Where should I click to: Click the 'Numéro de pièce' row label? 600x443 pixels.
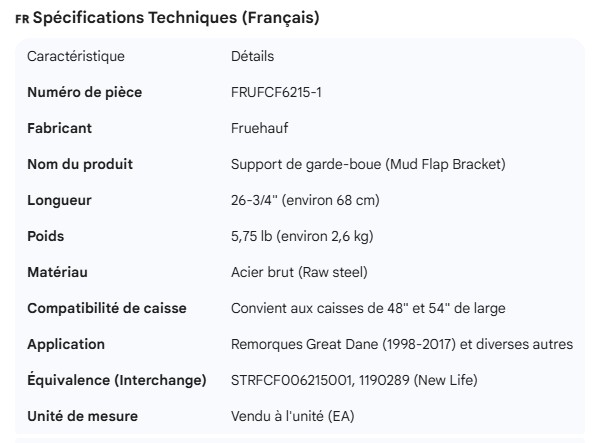click(84, 92)
